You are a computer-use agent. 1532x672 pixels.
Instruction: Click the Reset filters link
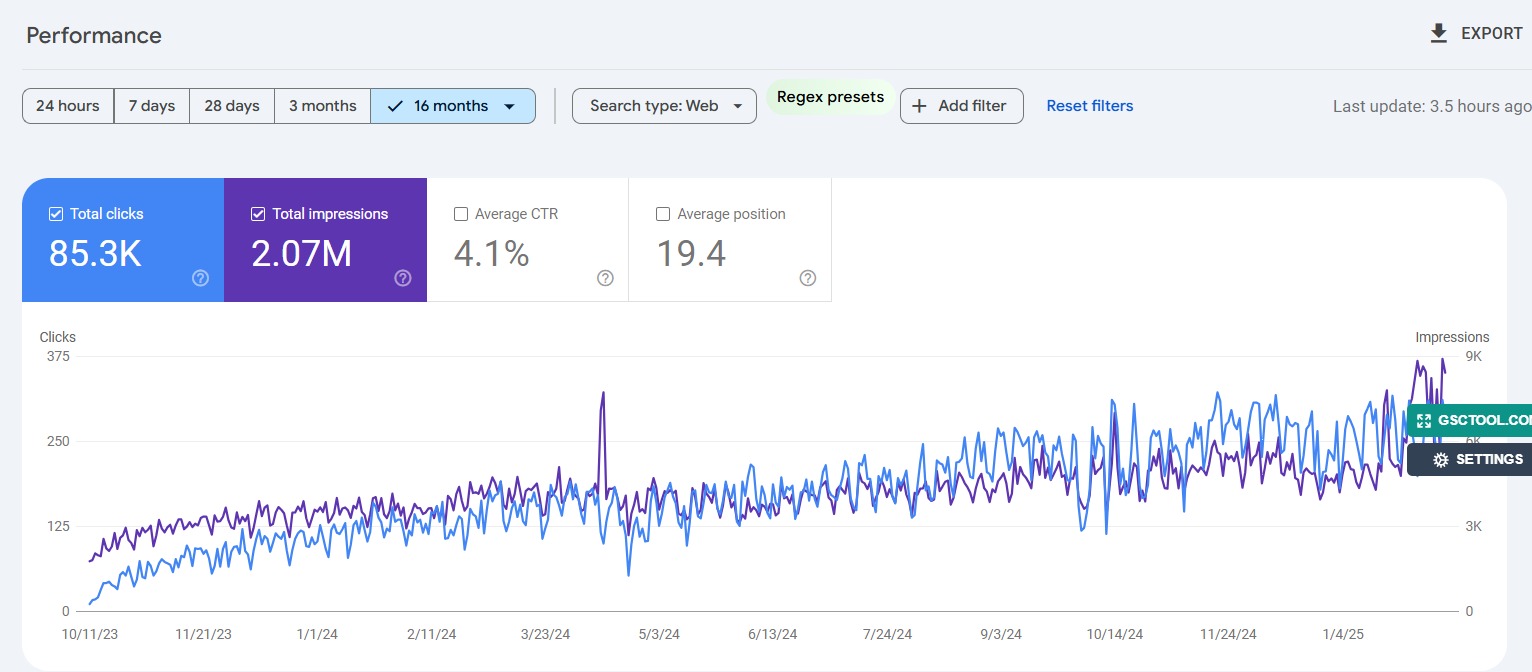pyautogui.click(x=1090, y=106)
